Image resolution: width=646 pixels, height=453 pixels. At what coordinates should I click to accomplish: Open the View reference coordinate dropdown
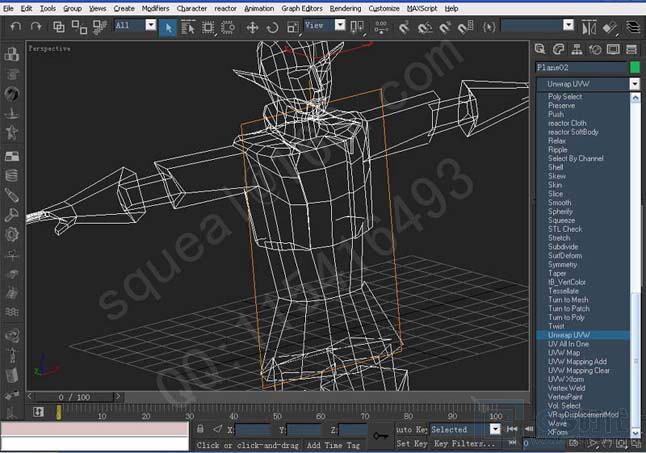[x=340, y=25]
